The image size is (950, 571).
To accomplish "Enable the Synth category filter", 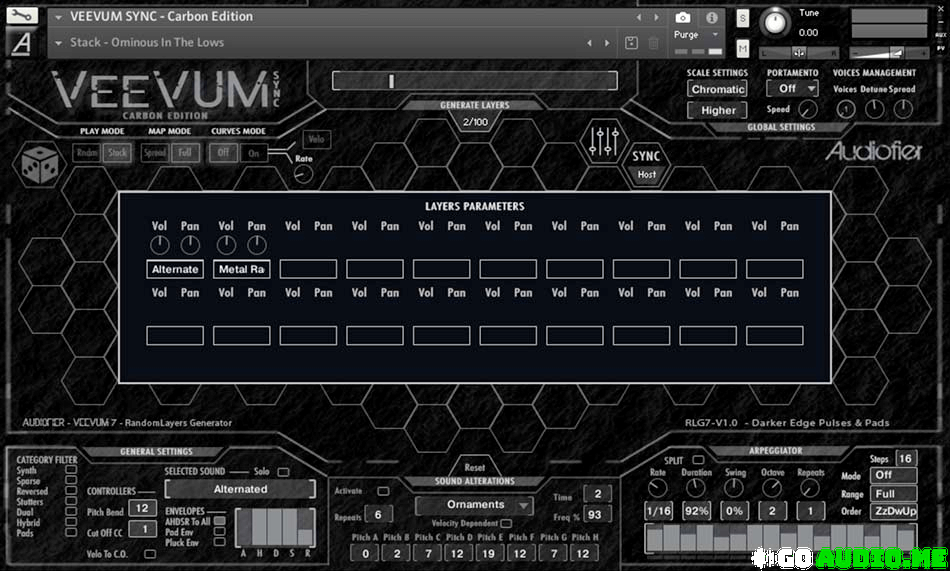I will [x=71, y=470].
